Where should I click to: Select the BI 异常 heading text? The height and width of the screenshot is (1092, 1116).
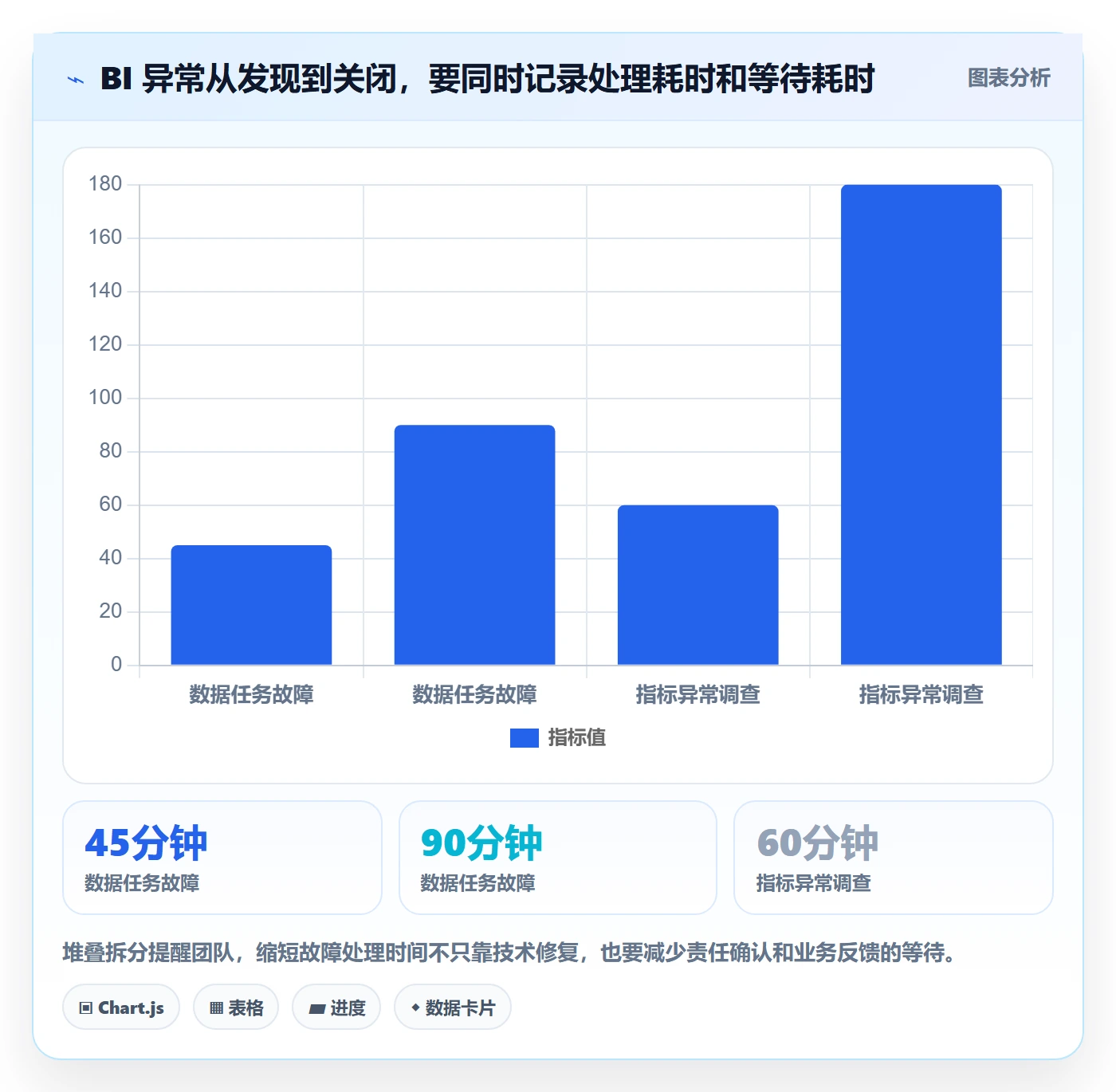point(487,79)
